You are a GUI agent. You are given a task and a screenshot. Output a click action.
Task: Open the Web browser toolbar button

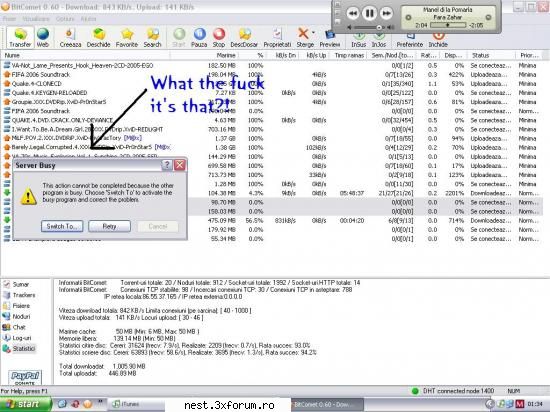point(42,38)
